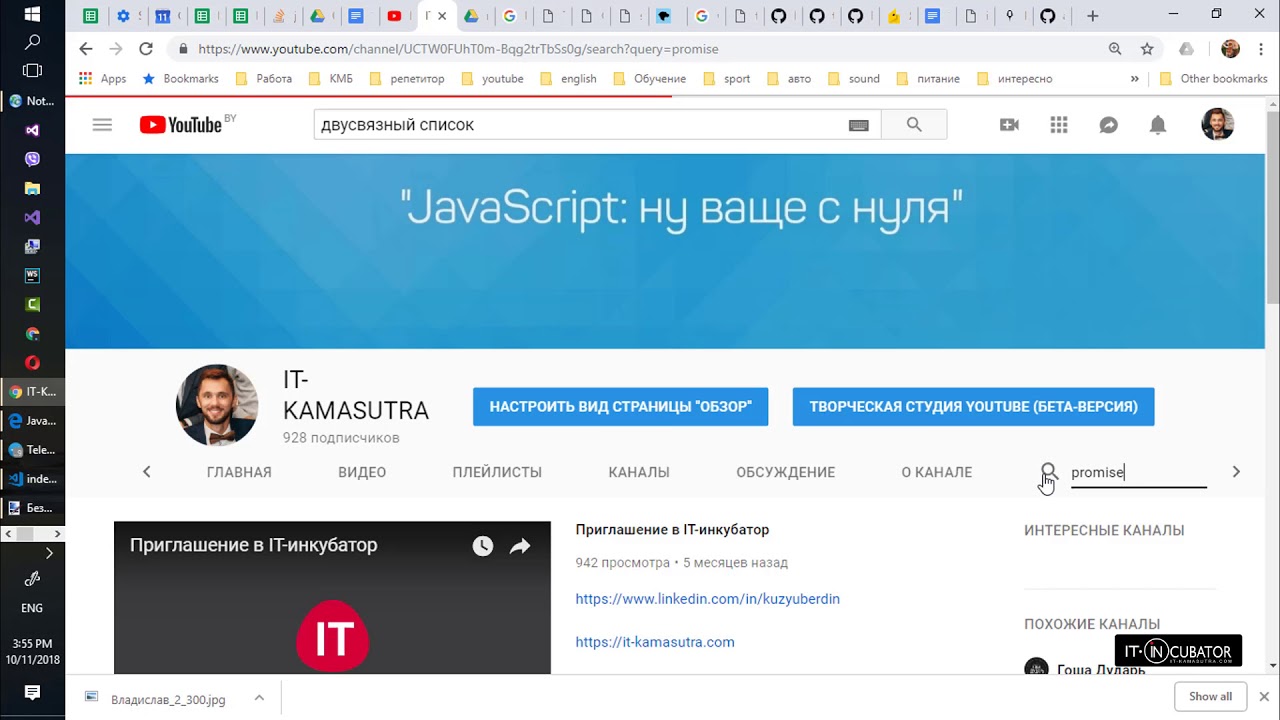Play the Приглашение в IT-инкубатор video thumbnail
This screenshot has width=1280, height=720.
[x=332, y=597]
